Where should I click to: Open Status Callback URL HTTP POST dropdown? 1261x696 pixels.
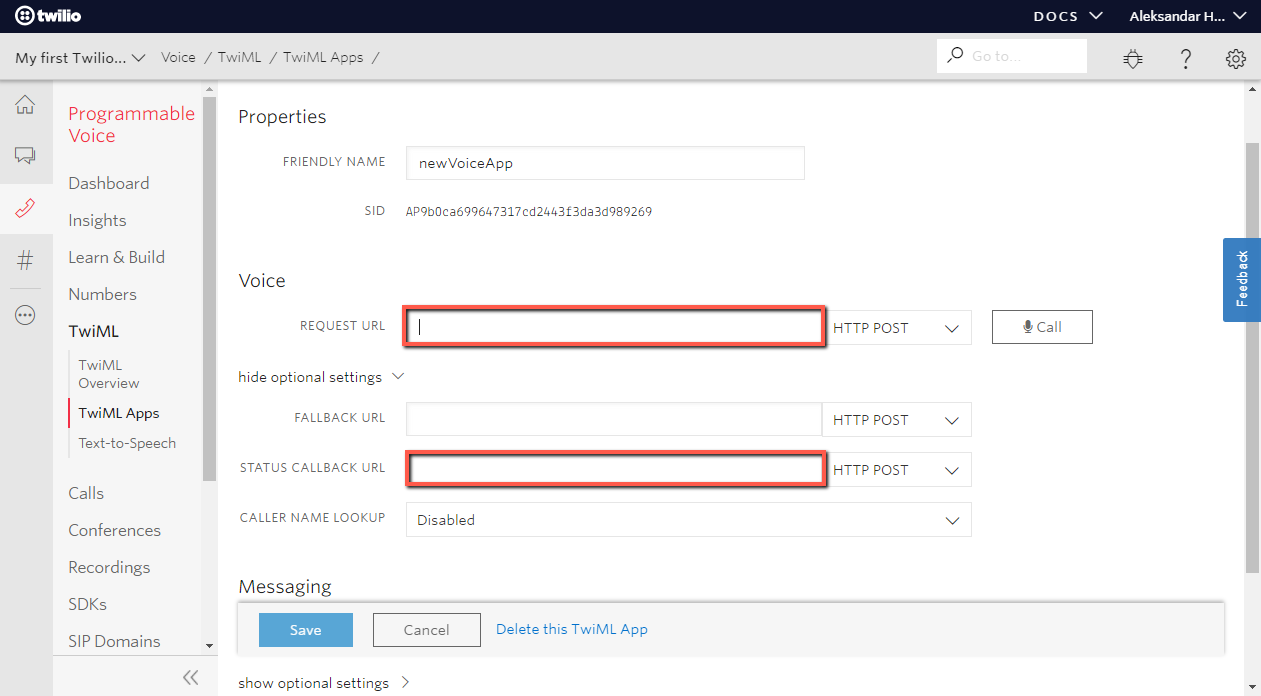pos(897,470)
